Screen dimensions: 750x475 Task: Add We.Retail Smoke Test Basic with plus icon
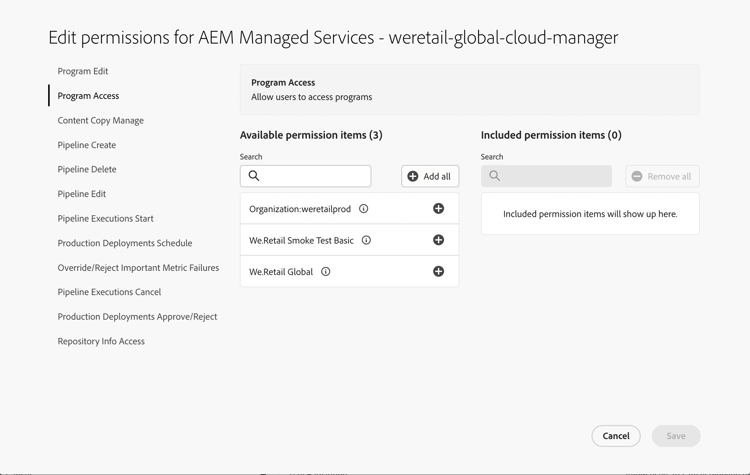coord(438,240)
